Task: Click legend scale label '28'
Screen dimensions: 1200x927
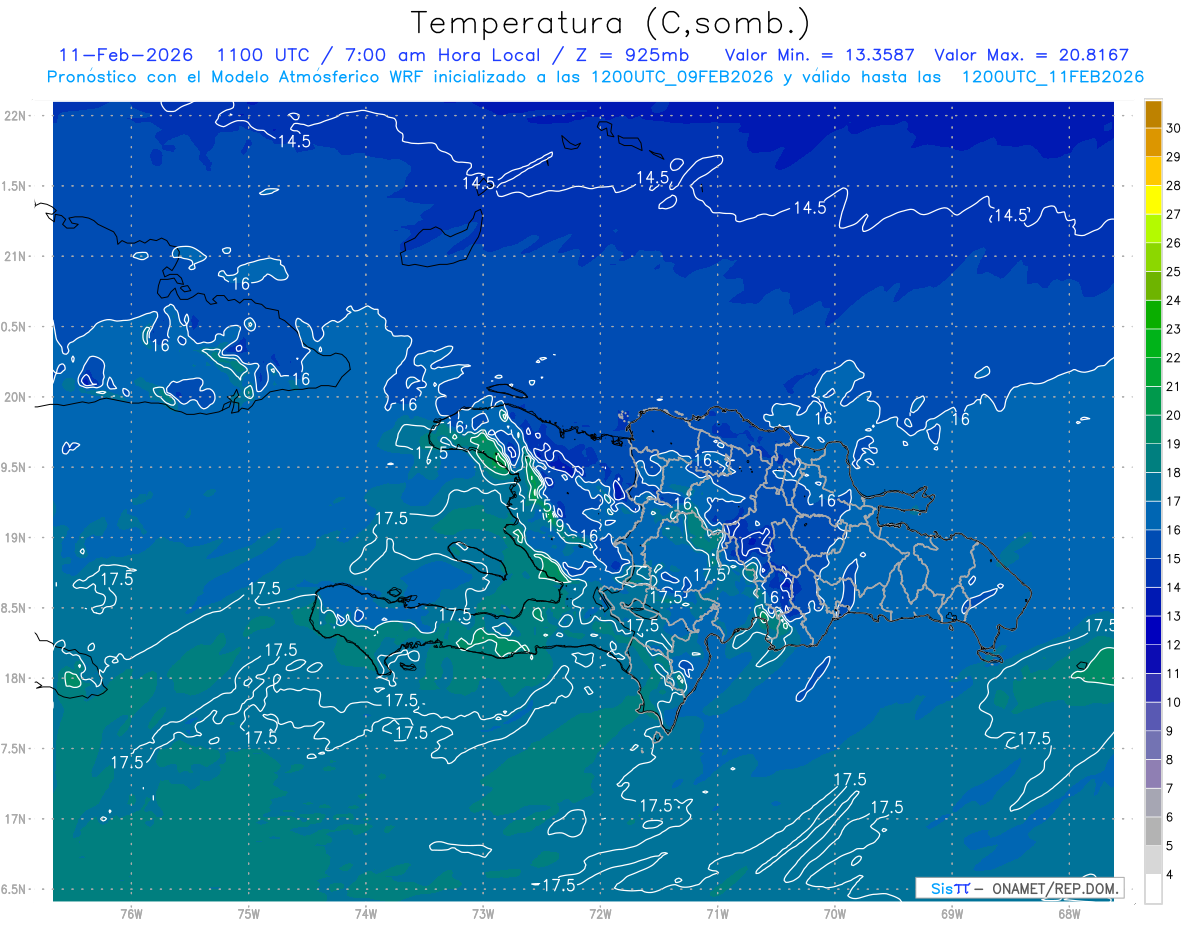Action: 1173,185
